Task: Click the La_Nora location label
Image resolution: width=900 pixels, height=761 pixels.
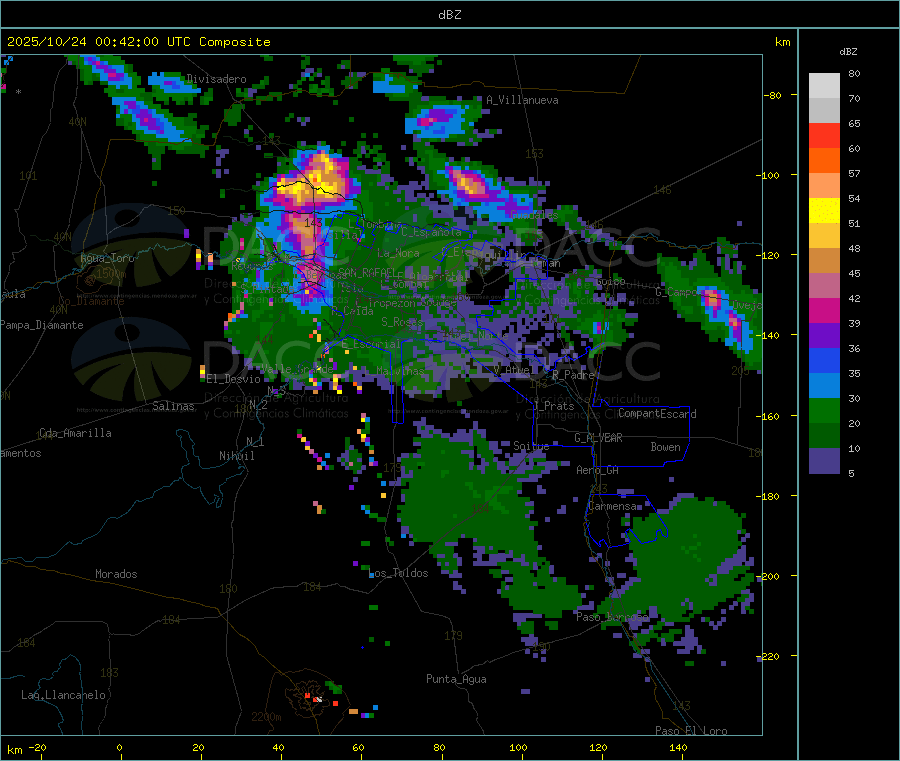Action: pyautogui.click(x=398, y=253)
